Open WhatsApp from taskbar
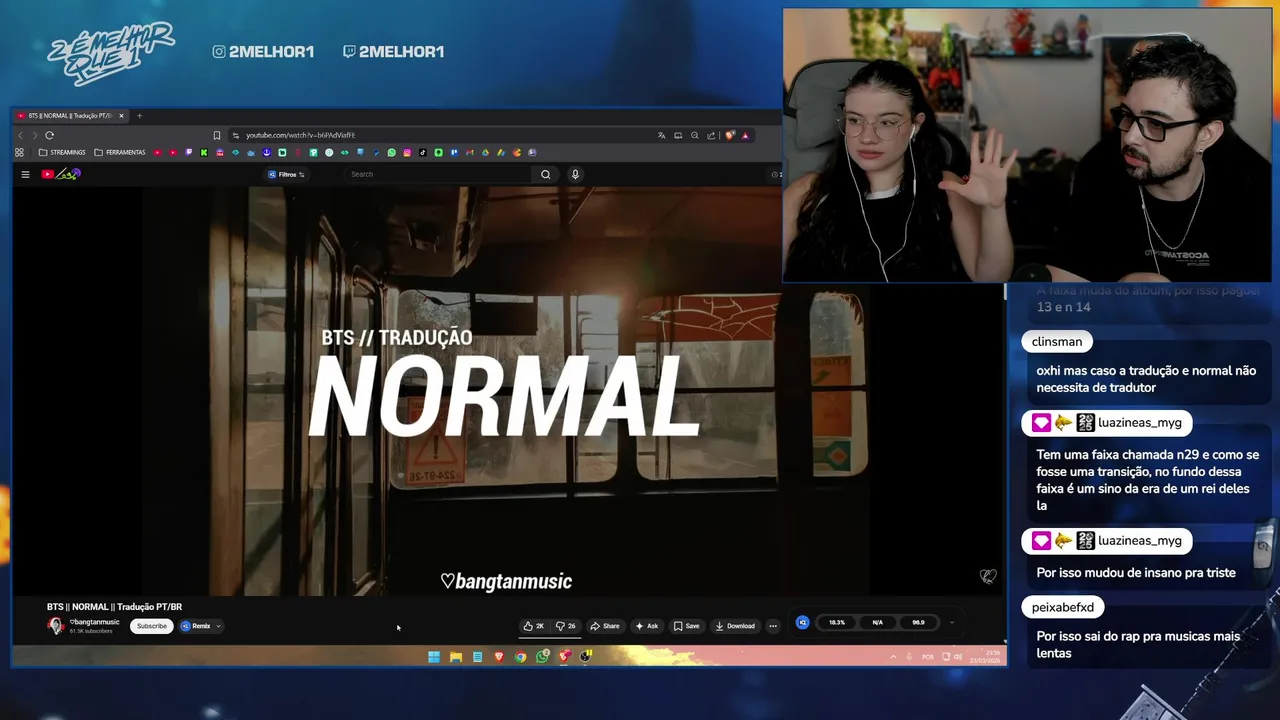1280x720 pixels. click(x=542, y=657)
